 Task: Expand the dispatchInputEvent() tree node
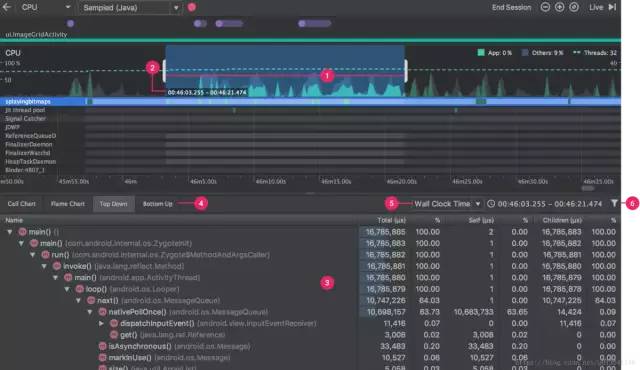coord(102,323)
